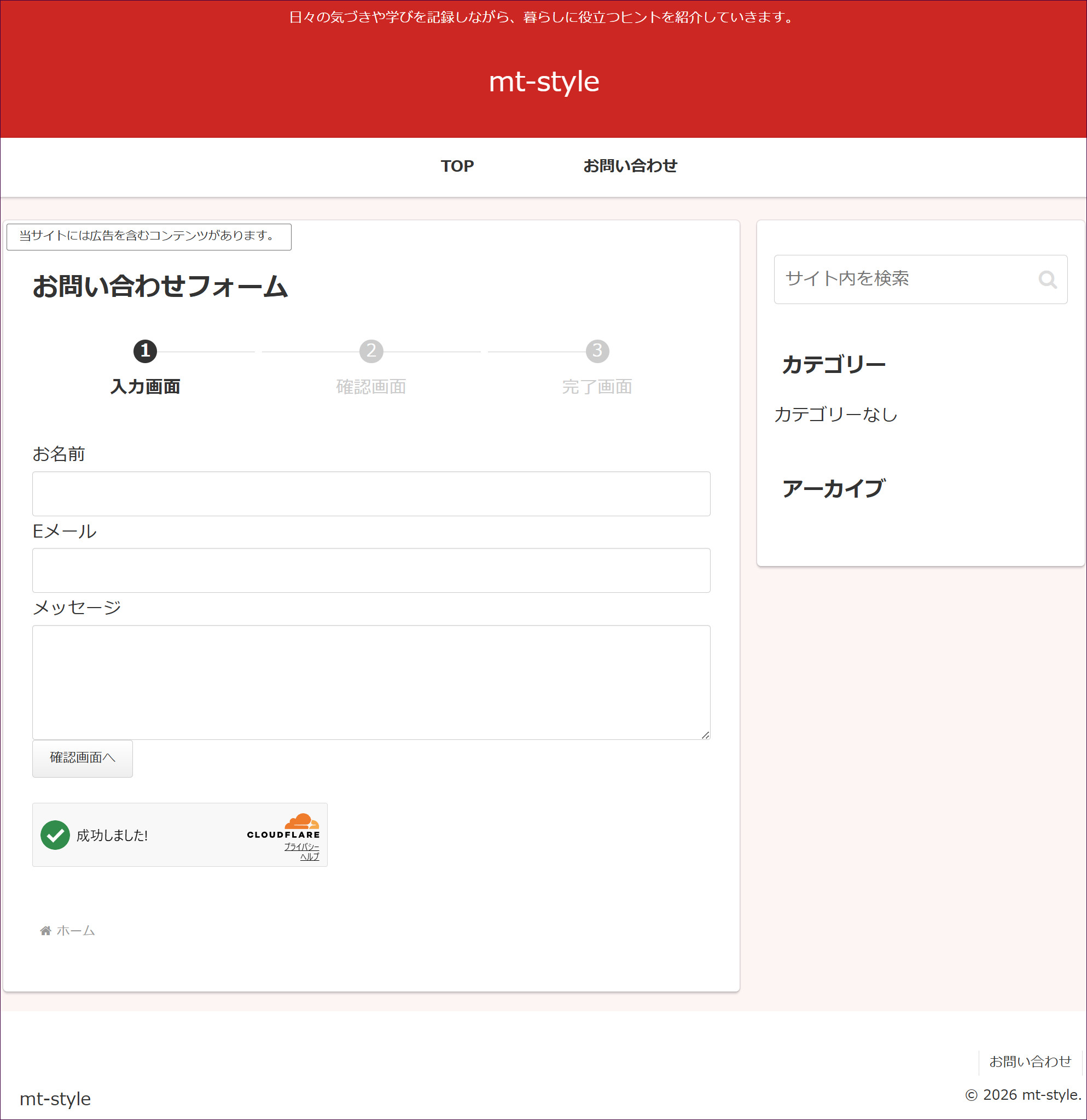Focus the サイト内を検索 search box
Screen dimensions: 1087x1120
coord(920,279)
